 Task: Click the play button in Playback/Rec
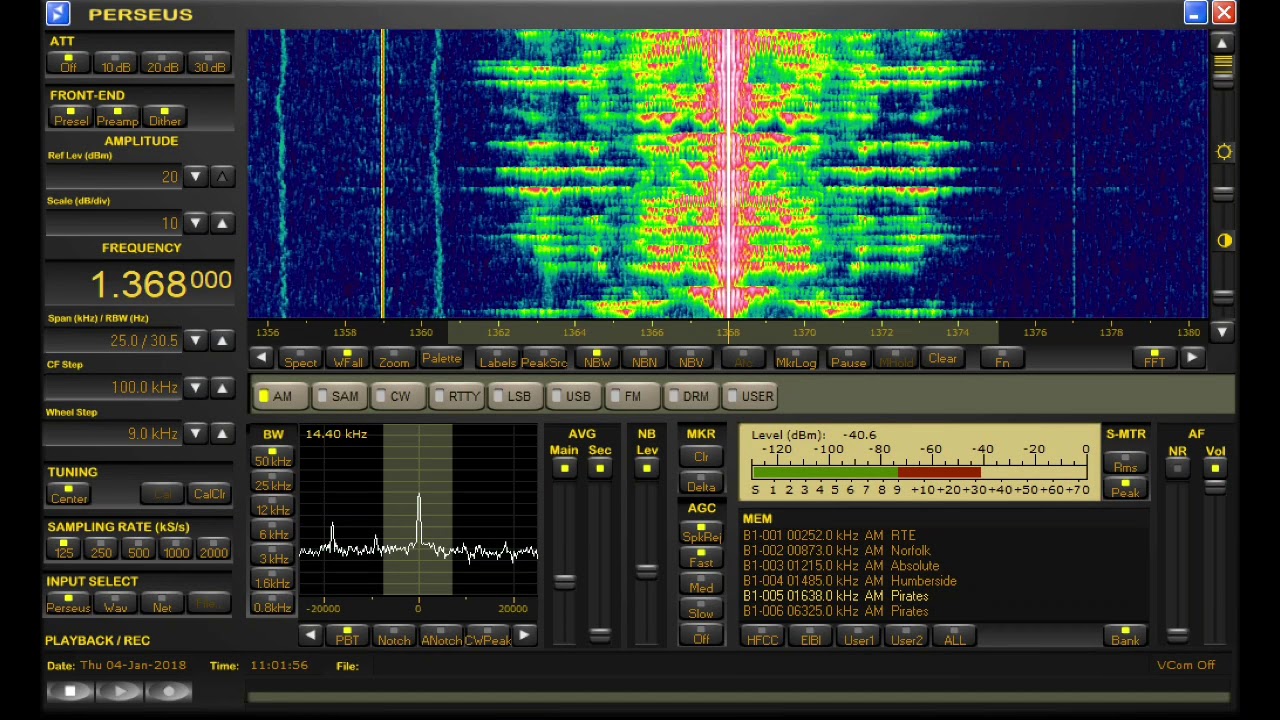pyautogui.click(x=119, y=691)
